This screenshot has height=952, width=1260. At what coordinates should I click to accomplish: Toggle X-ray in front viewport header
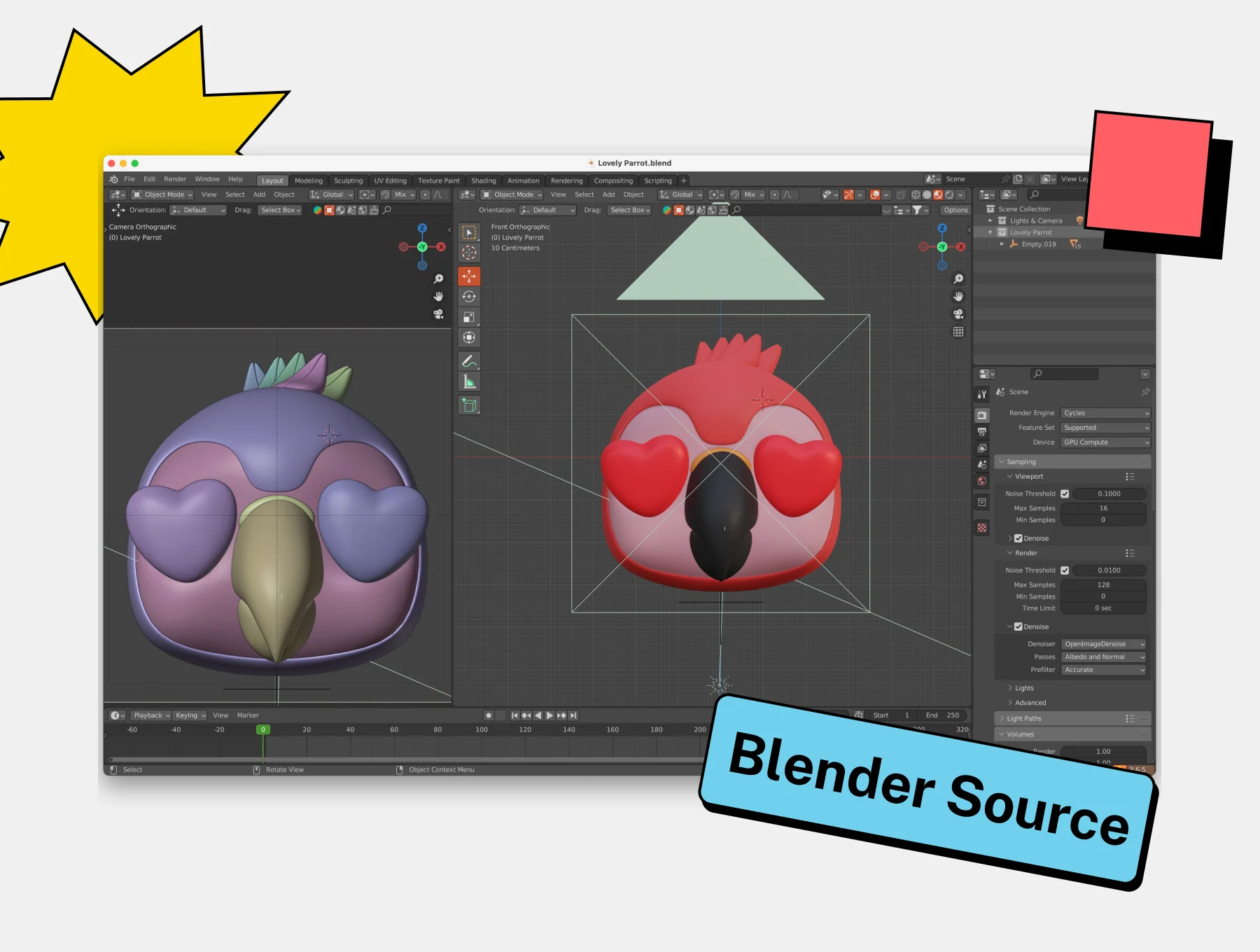(902, 195)
